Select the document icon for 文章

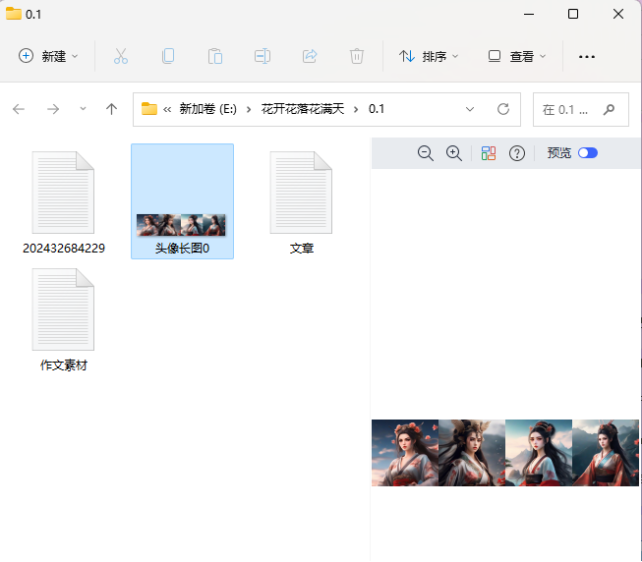pyautogui.click(x=301, y=192)
